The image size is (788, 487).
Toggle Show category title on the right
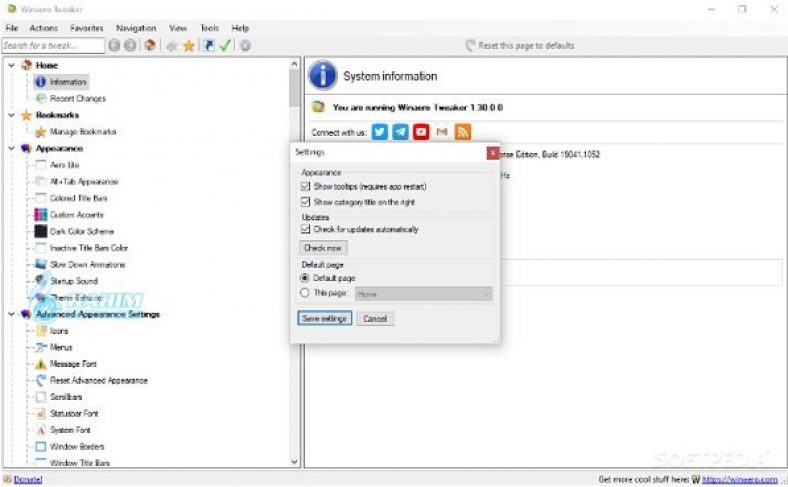pos(305,202)
